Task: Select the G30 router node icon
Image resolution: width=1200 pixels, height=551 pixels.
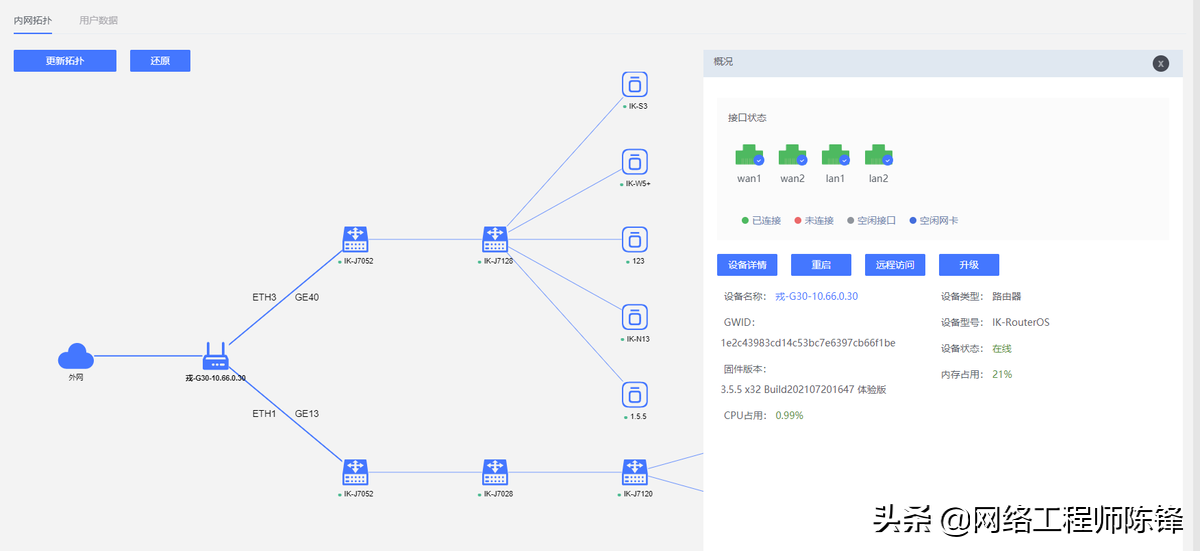Action: 215,356
